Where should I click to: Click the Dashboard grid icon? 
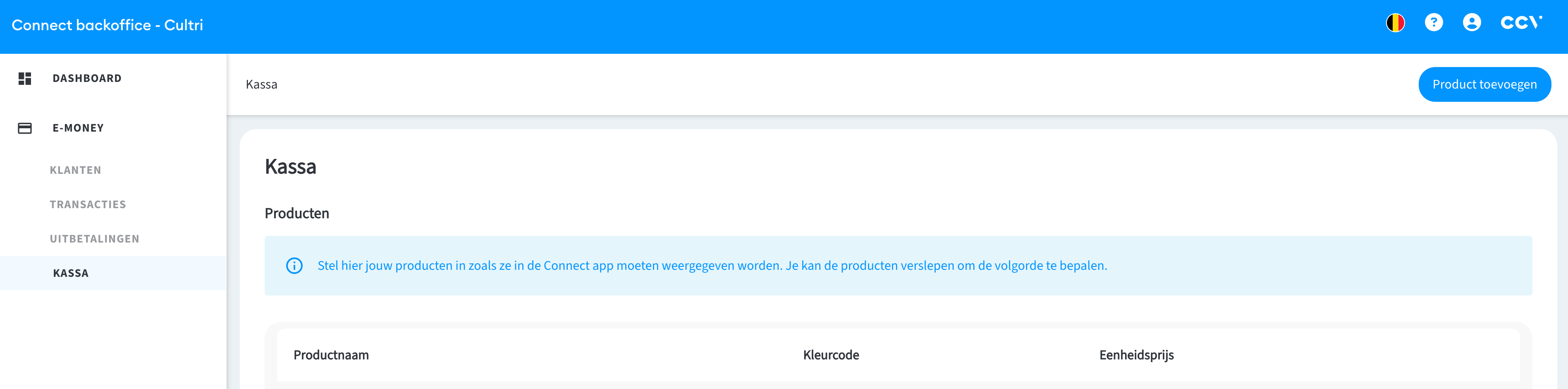(x=25, y=79)
